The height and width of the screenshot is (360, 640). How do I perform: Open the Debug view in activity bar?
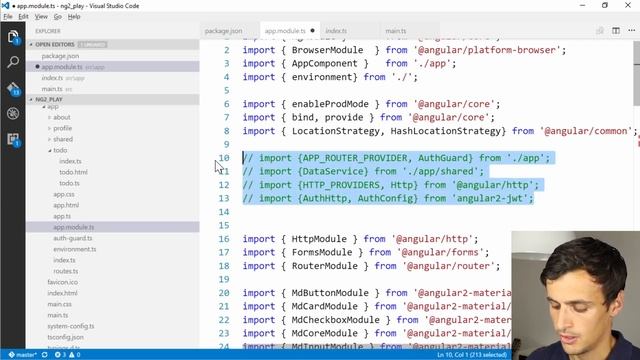13,113
